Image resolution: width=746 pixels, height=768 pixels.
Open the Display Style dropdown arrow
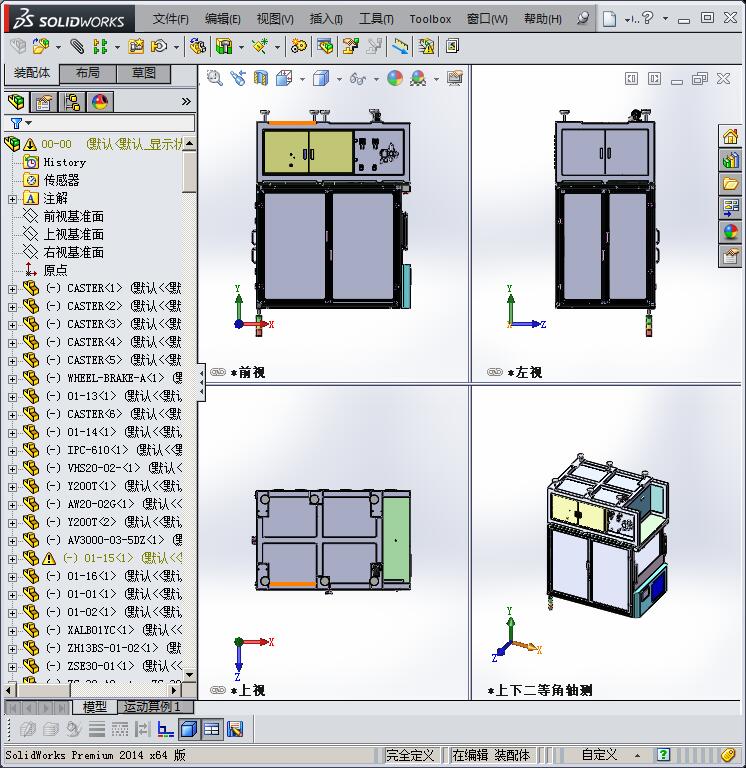tap(339, 78)
